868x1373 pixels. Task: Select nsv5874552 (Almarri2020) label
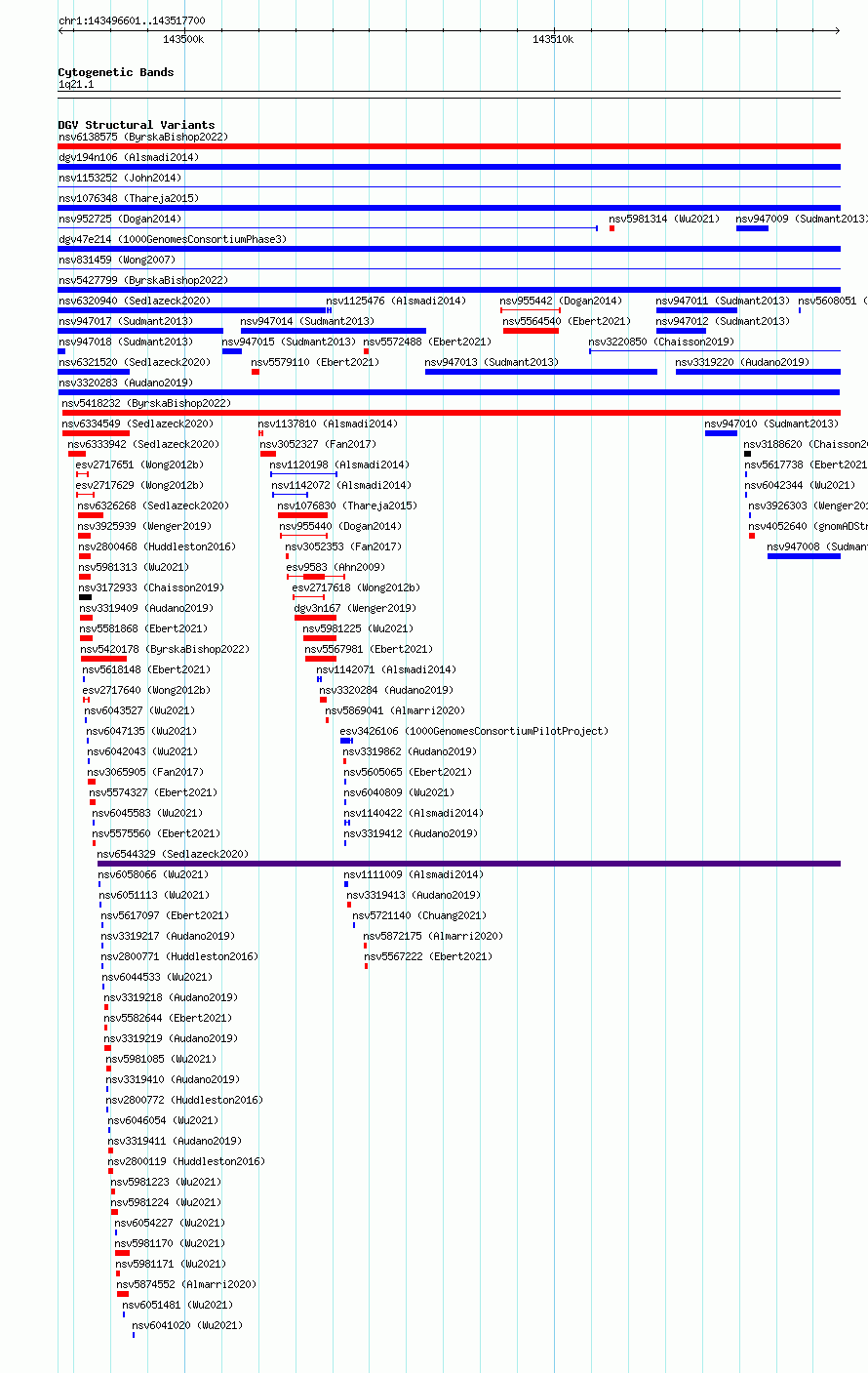click(187, 1284)
